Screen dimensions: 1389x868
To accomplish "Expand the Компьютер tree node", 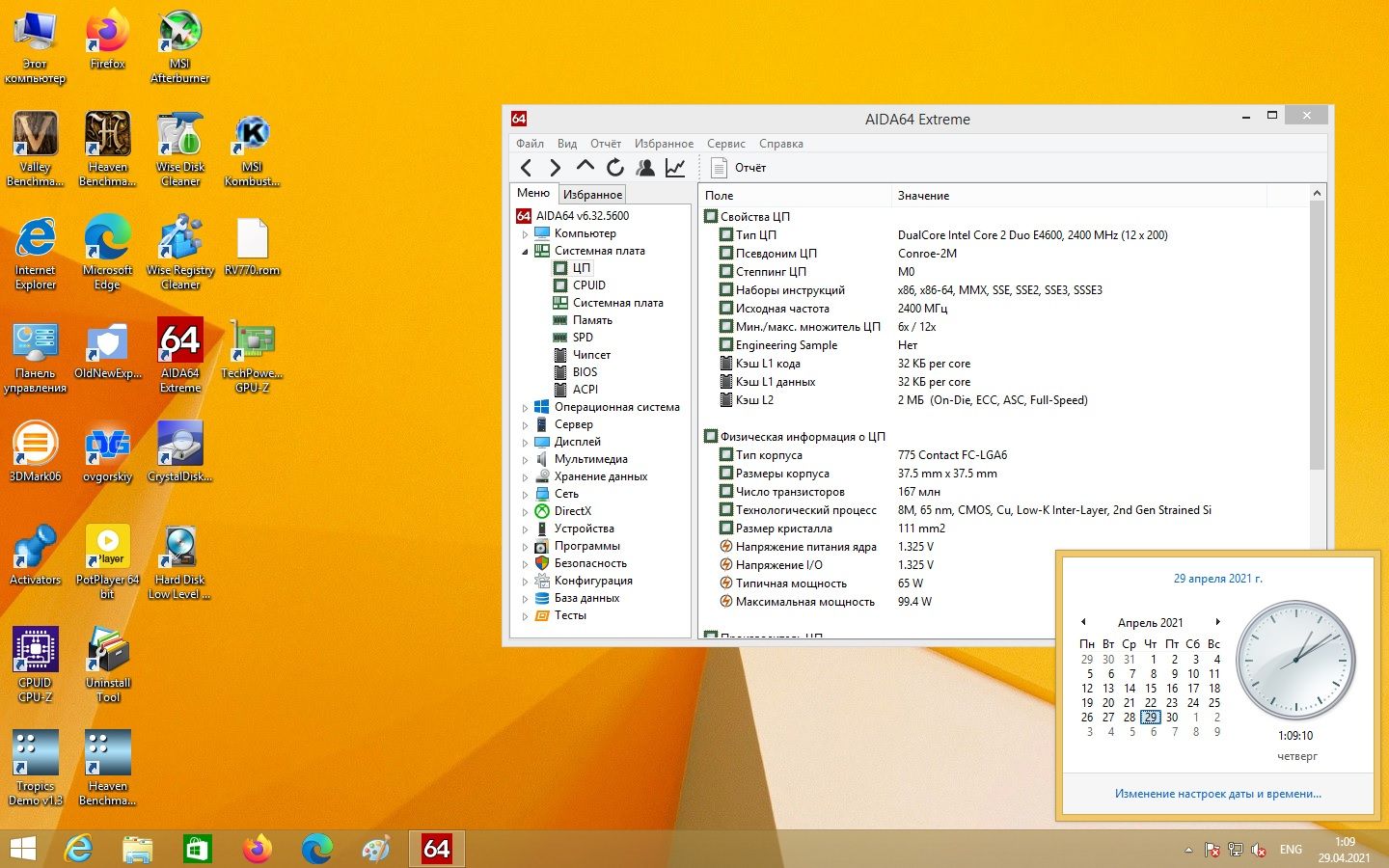I will coord(525,234).
